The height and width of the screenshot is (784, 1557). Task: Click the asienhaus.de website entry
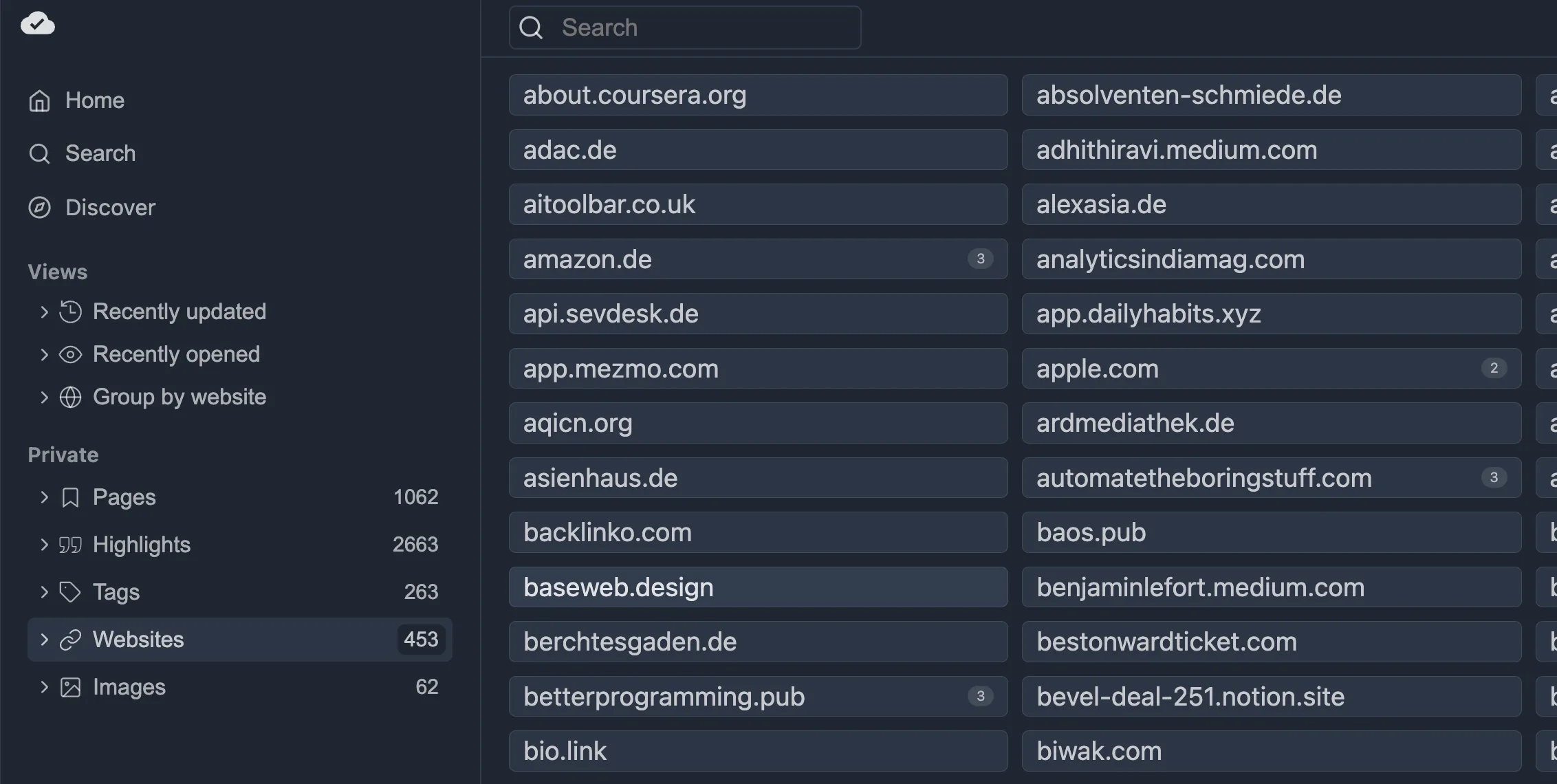(x=758, y=478)
